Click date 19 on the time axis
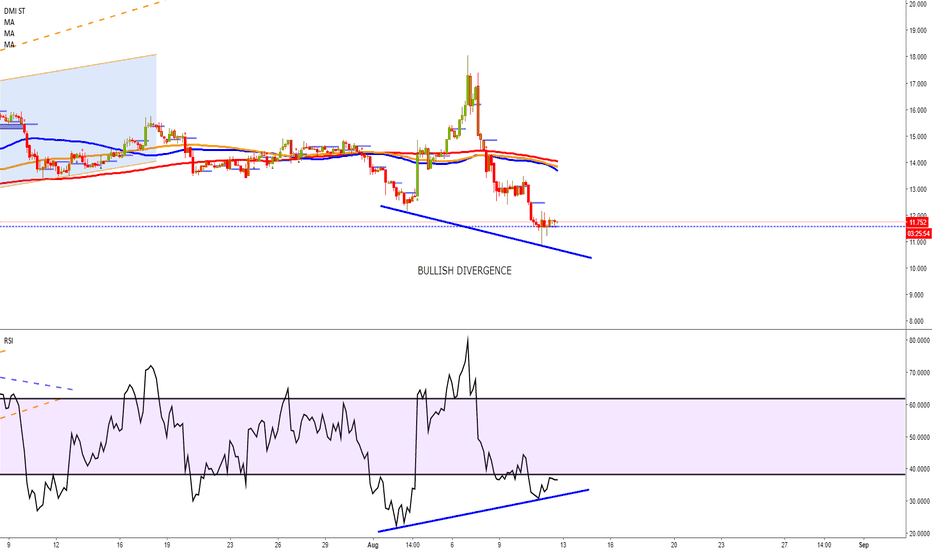The width and height of the screenshot is (932, 550). coord(167,545)
